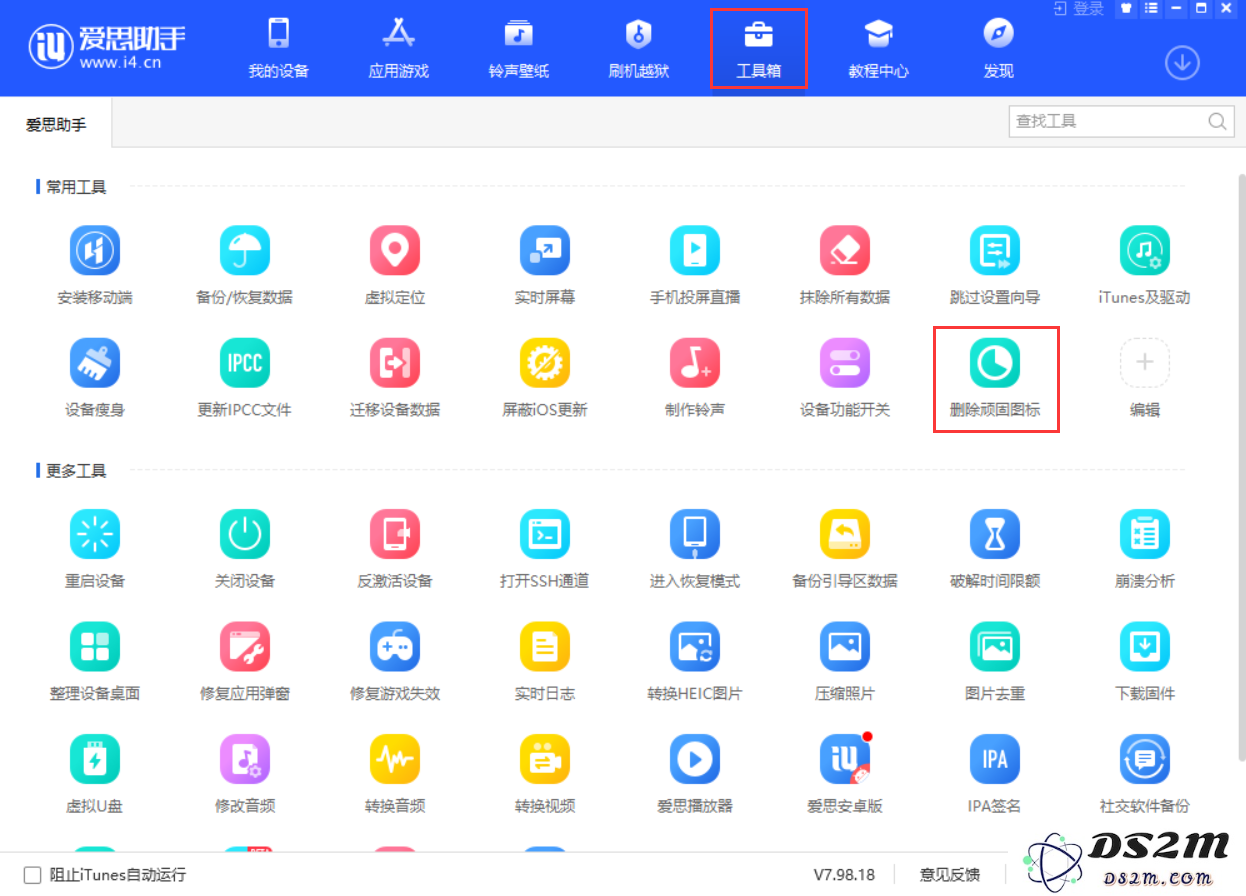Launch 虚拟定位 tool
Viewport: 1246px width, 896px height.
(395, 264)
